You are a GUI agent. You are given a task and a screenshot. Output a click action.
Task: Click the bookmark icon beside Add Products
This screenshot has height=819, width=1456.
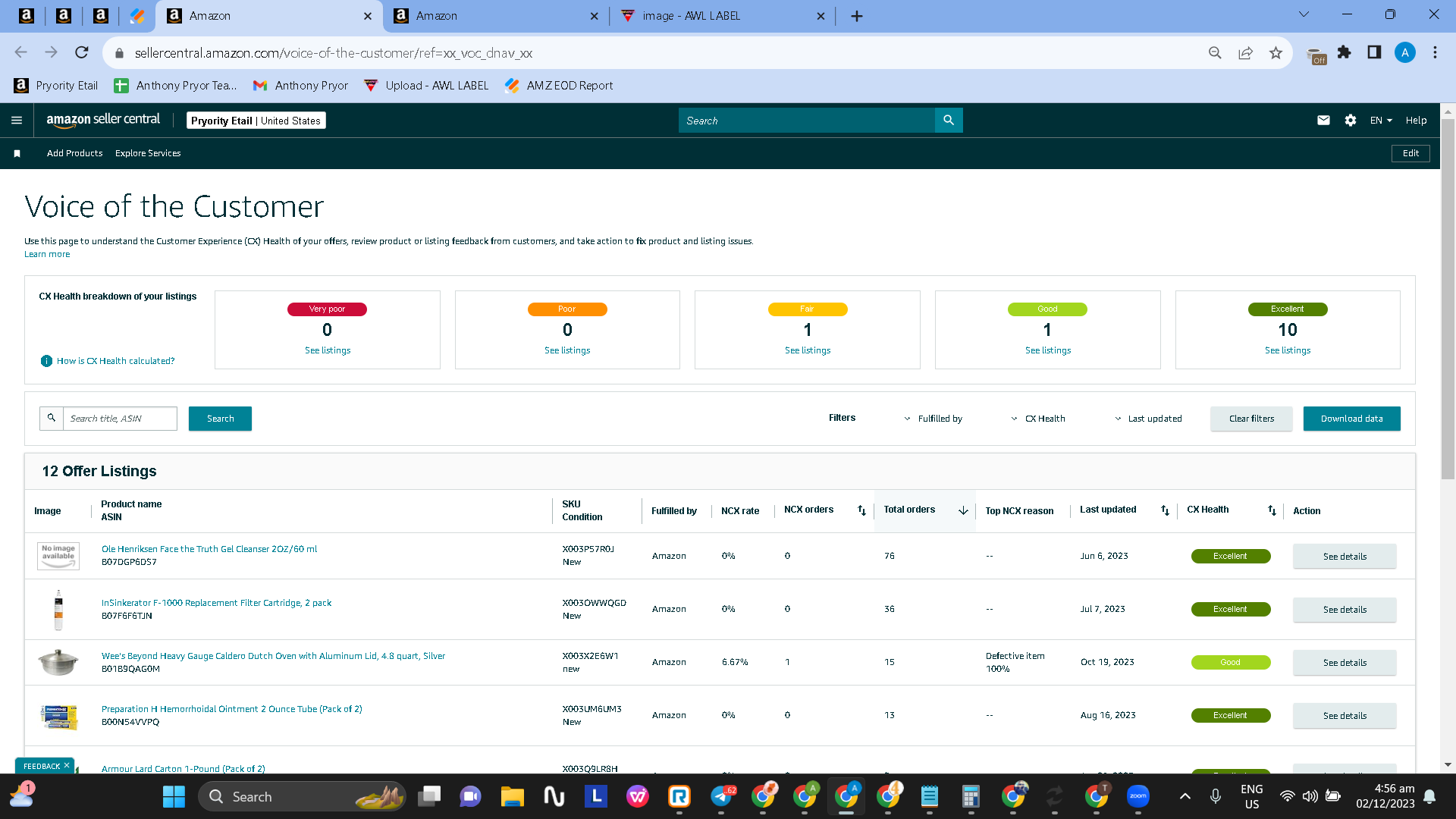click(x=17, y=153)
